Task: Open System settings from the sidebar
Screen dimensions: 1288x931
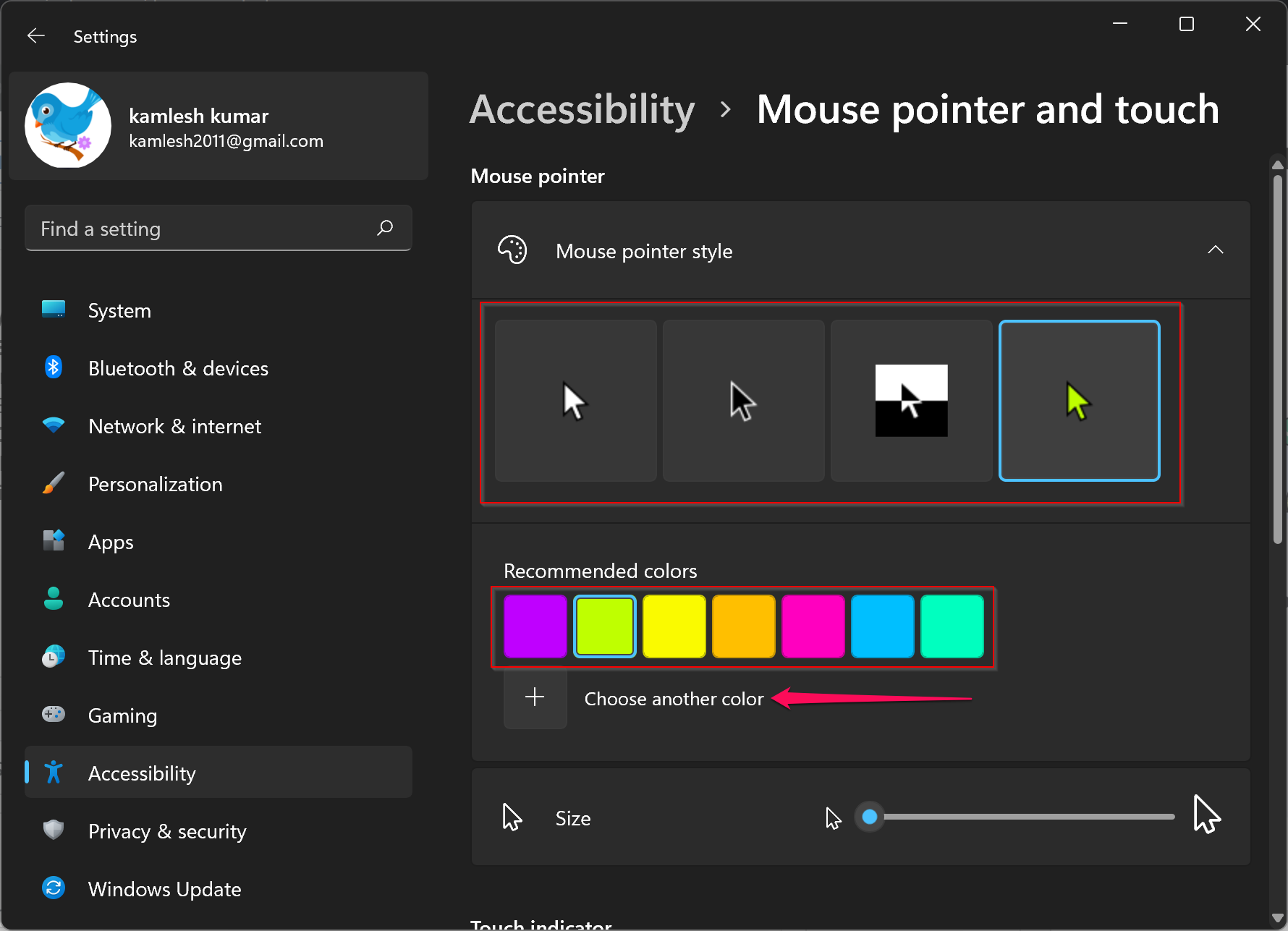Action: click(x=119, y=310)
